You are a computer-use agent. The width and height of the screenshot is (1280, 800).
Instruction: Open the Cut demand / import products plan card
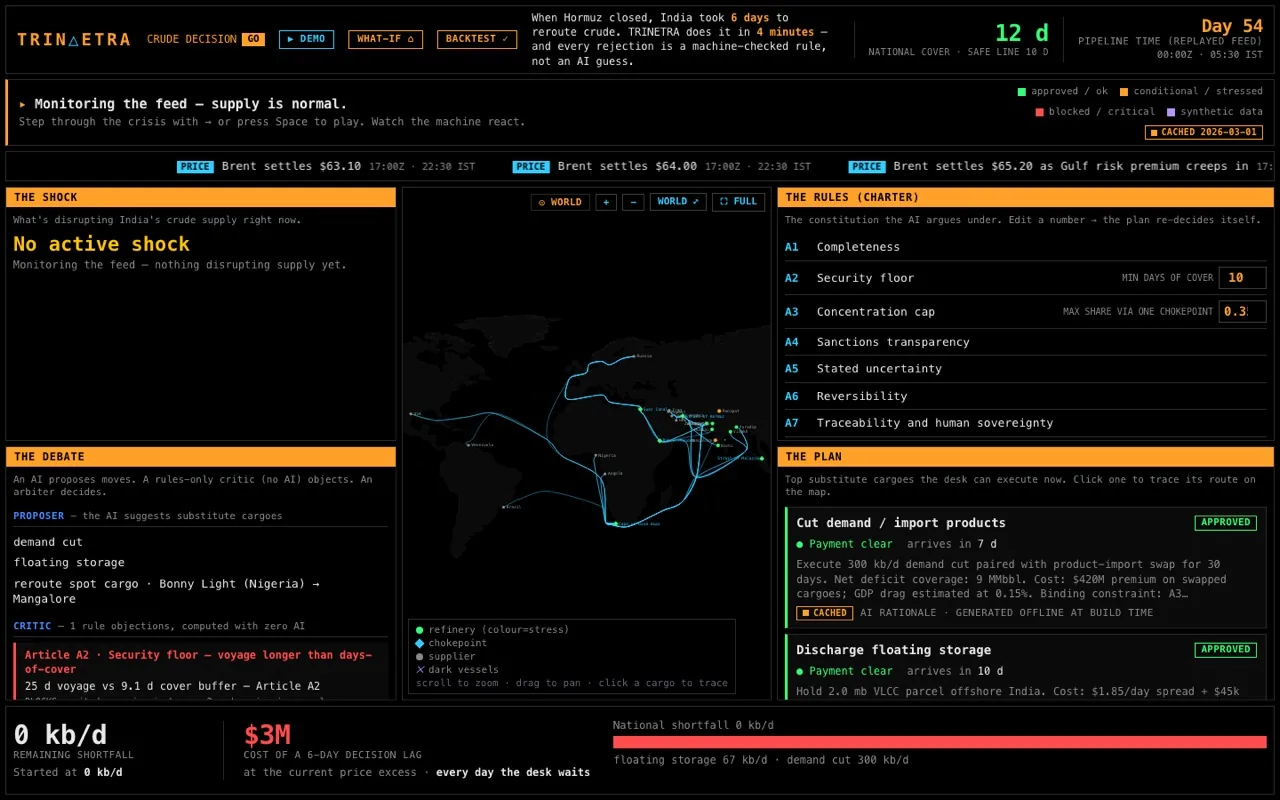tap(1026, 567)
